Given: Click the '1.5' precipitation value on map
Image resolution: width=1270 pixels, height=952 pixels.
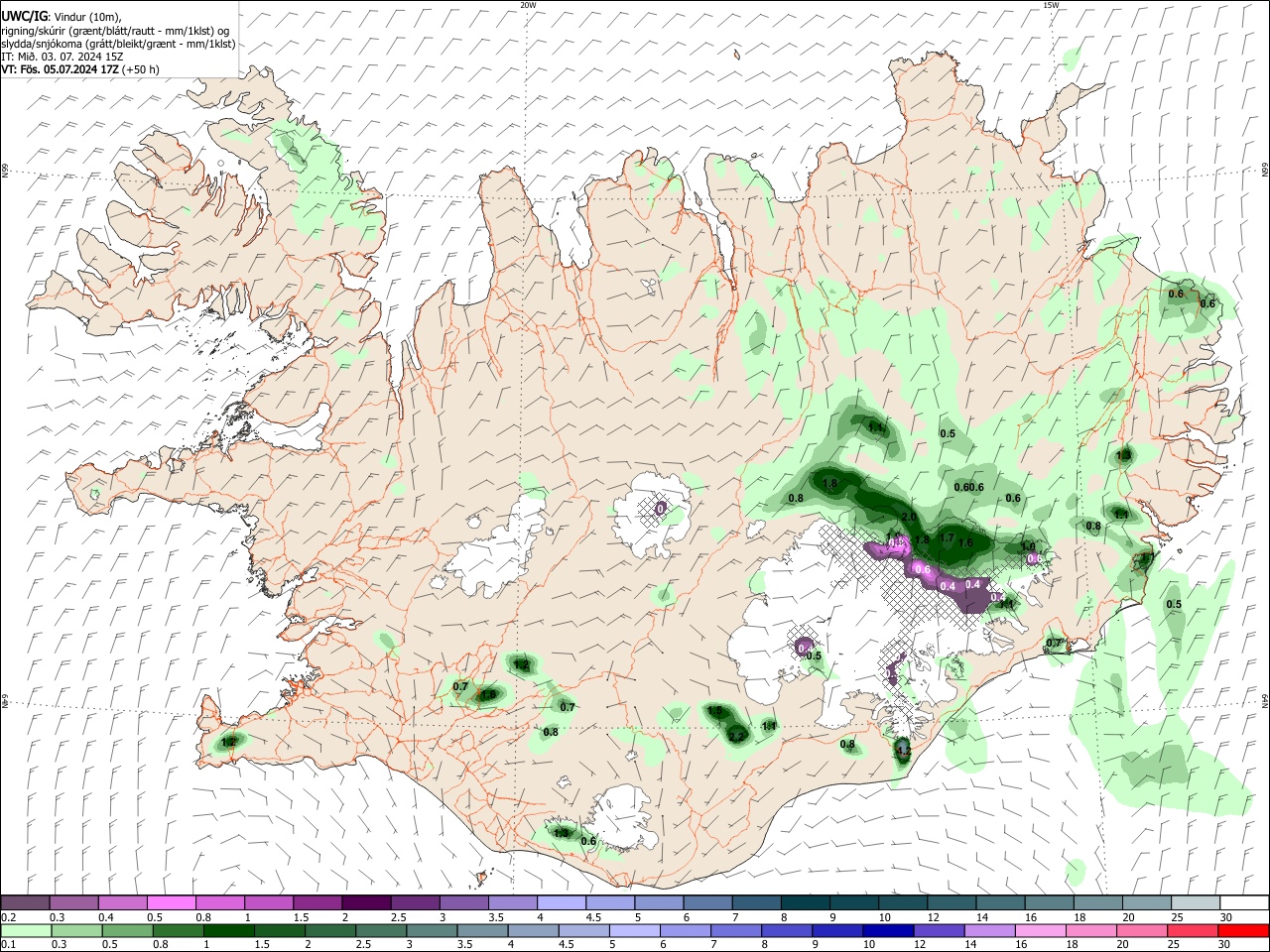Looking at the screenshot, I should (x=714, y=711).
